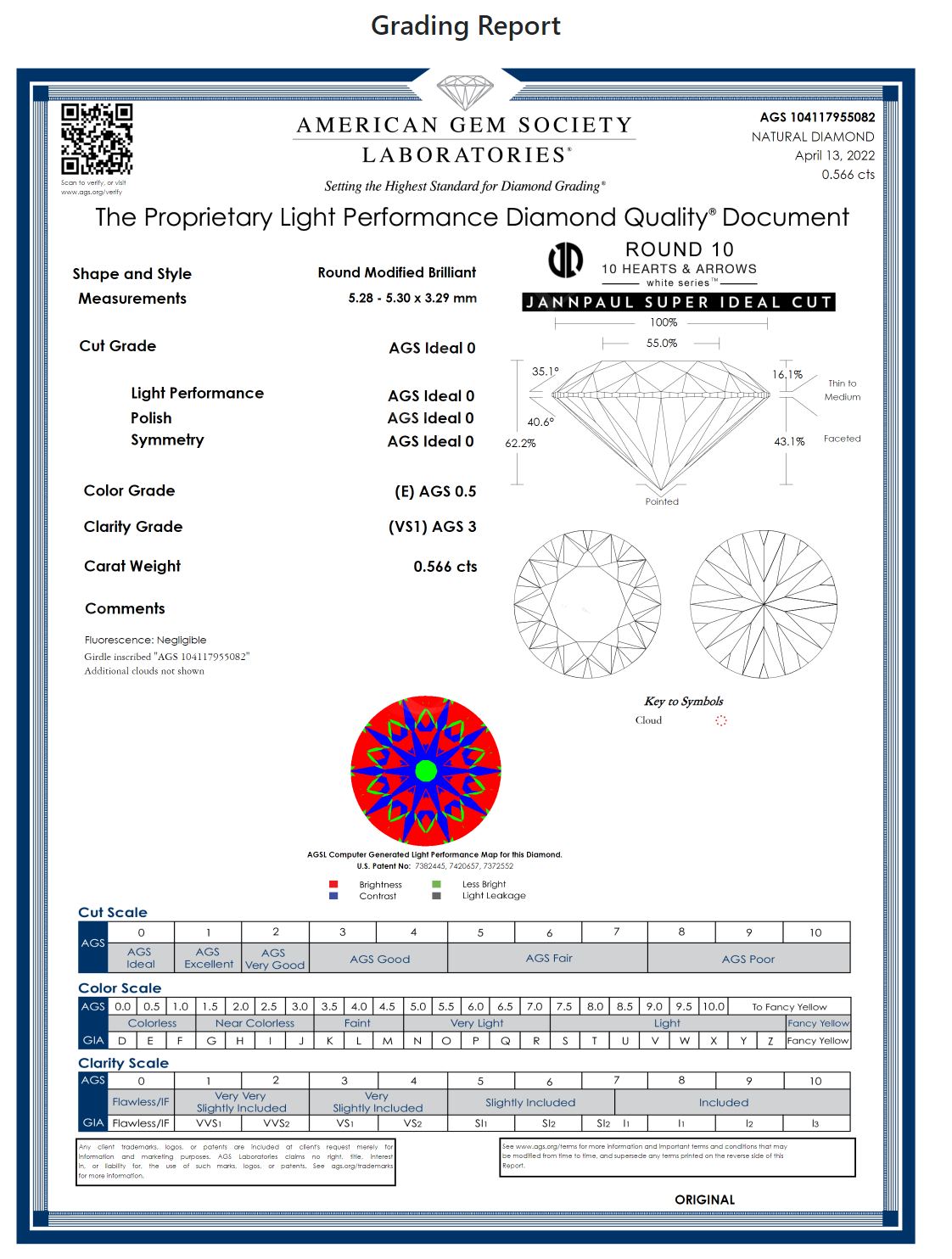952x1259 pixels.
Task: Click measurements 5.28 - 5.30 x 3.29 mm
Action: click(x=412, y=298)
